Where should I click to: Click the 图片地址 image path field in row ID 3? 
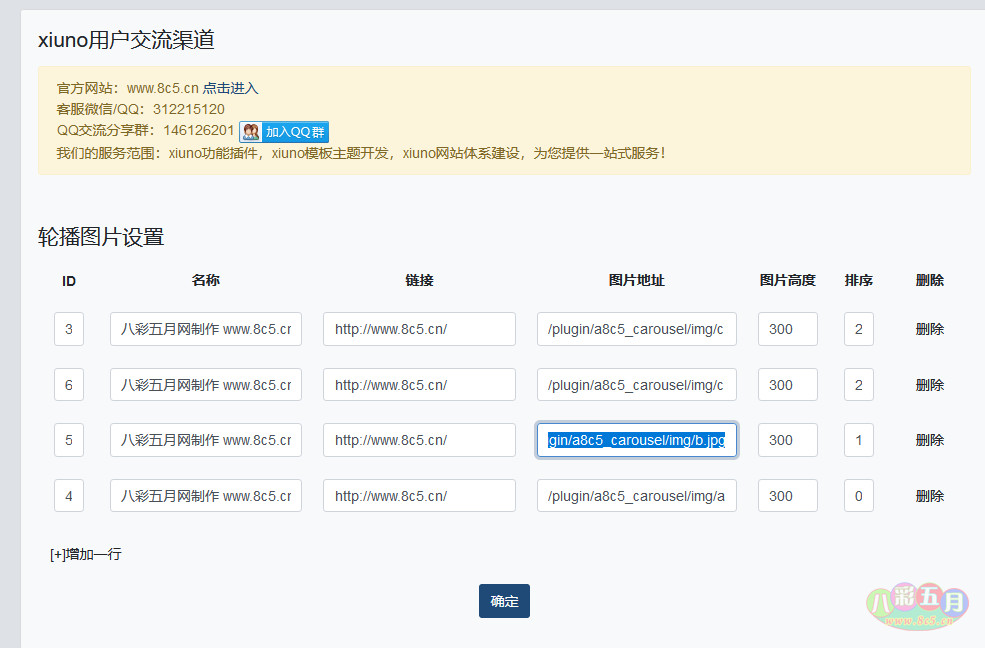point(637,329)
